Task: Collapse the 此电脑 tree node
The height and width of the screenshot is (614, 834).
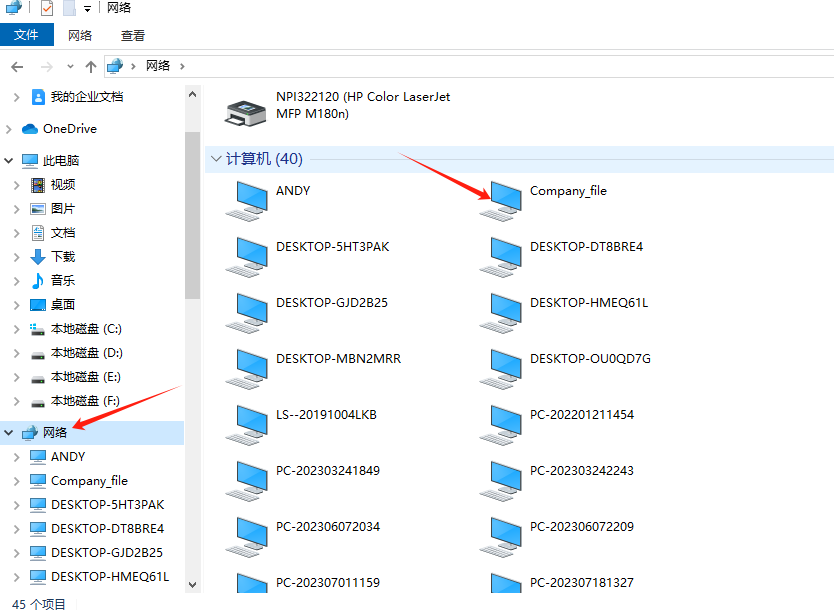Action: pos(9,161)
